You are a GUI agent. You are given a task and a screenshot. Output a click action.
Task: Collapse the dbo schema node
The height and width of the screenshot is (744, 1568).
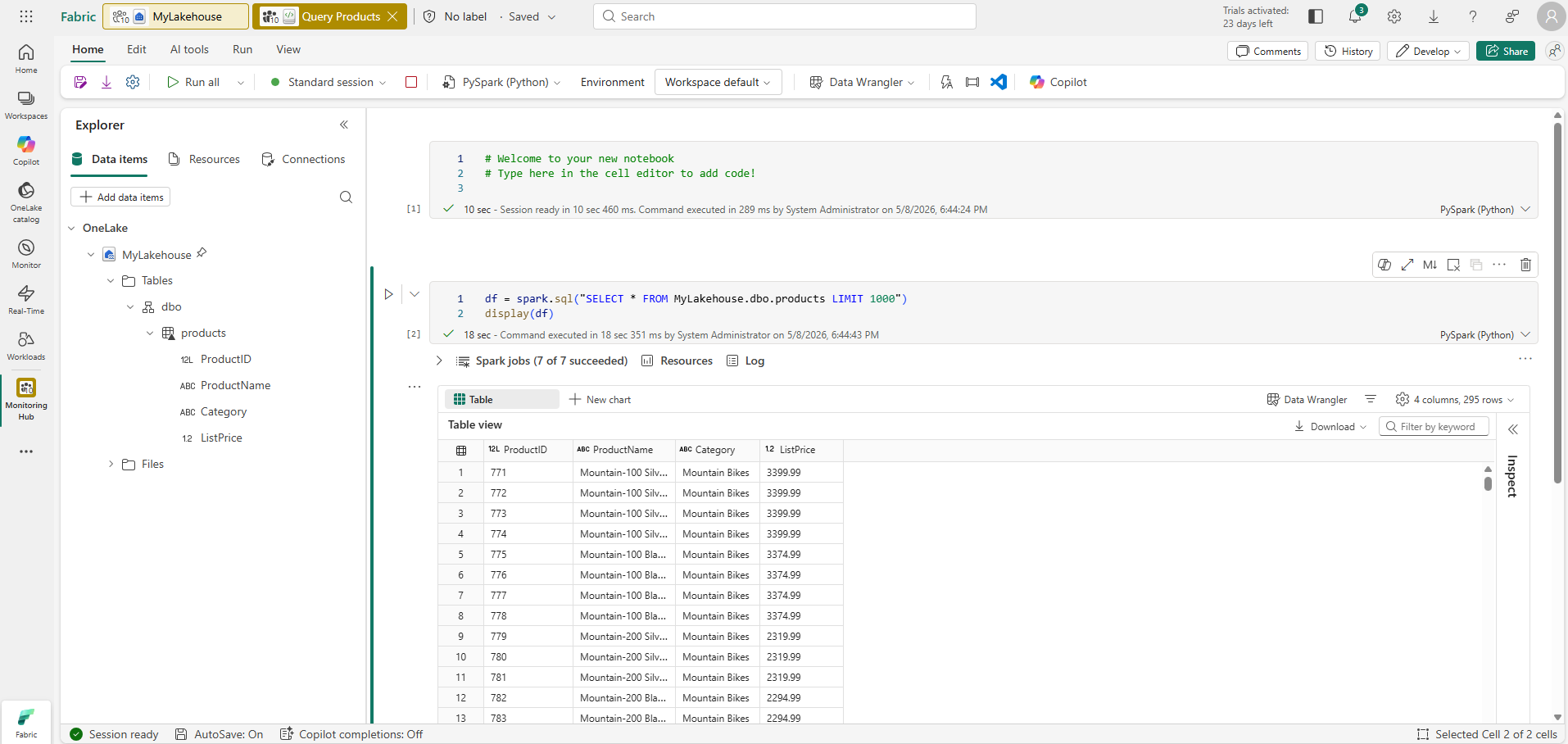[x=130, y=306]
